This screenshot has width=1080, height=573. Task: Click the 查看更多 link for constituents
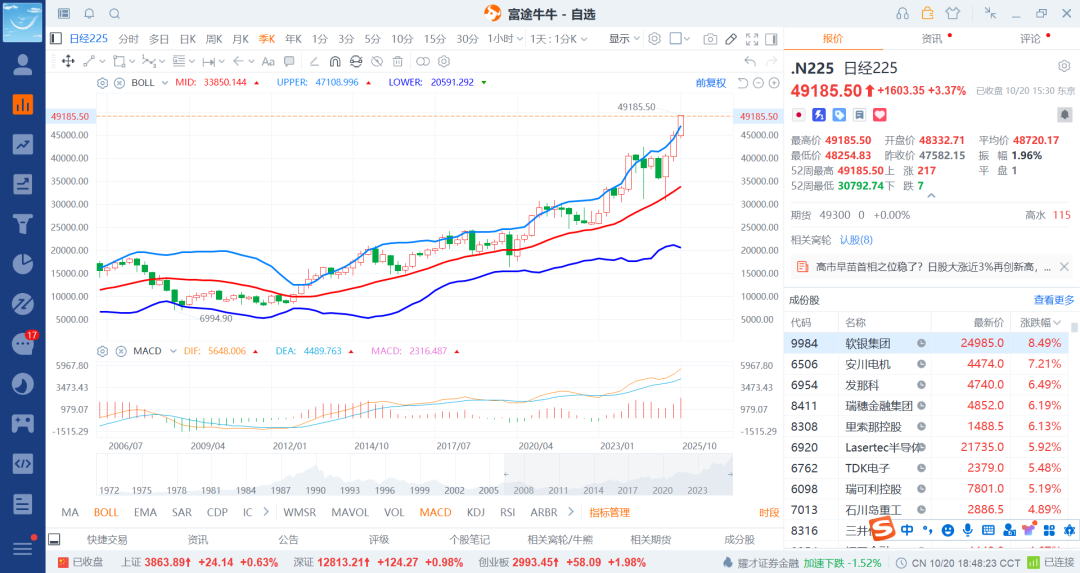pos(1054,300)
